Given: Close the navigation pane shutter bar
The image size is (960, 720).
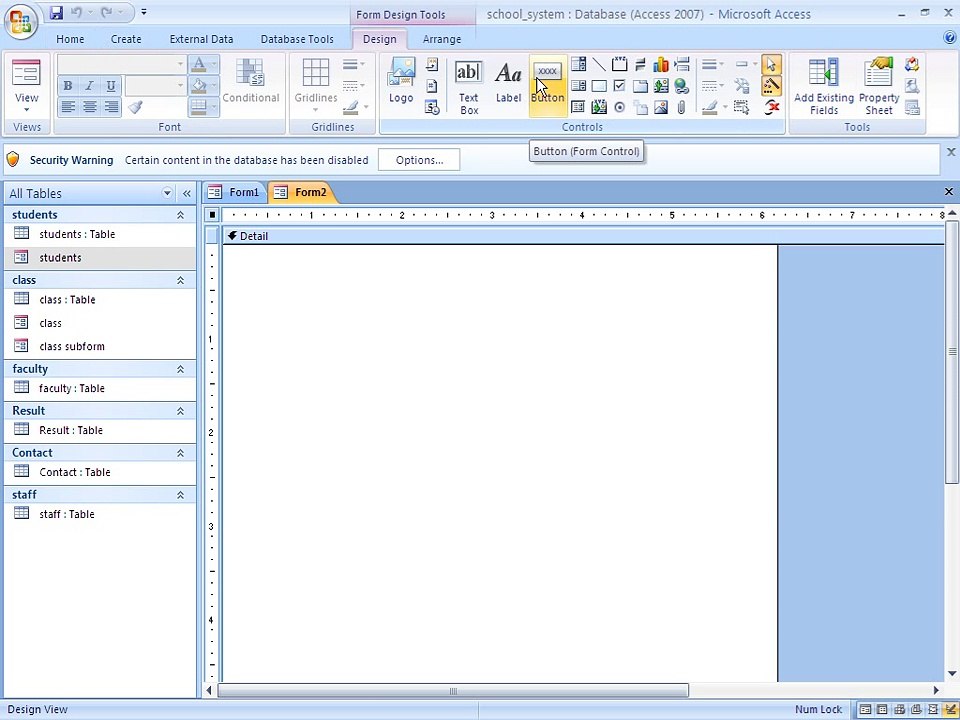Looking at the screenshot, I should [x=187, y=193].
